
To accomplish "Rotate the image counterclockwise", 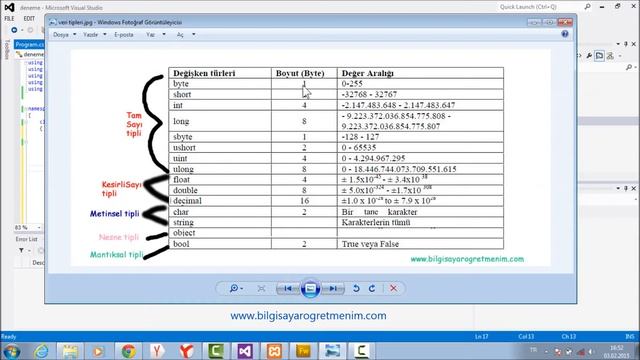I will [x=356, y=289].
